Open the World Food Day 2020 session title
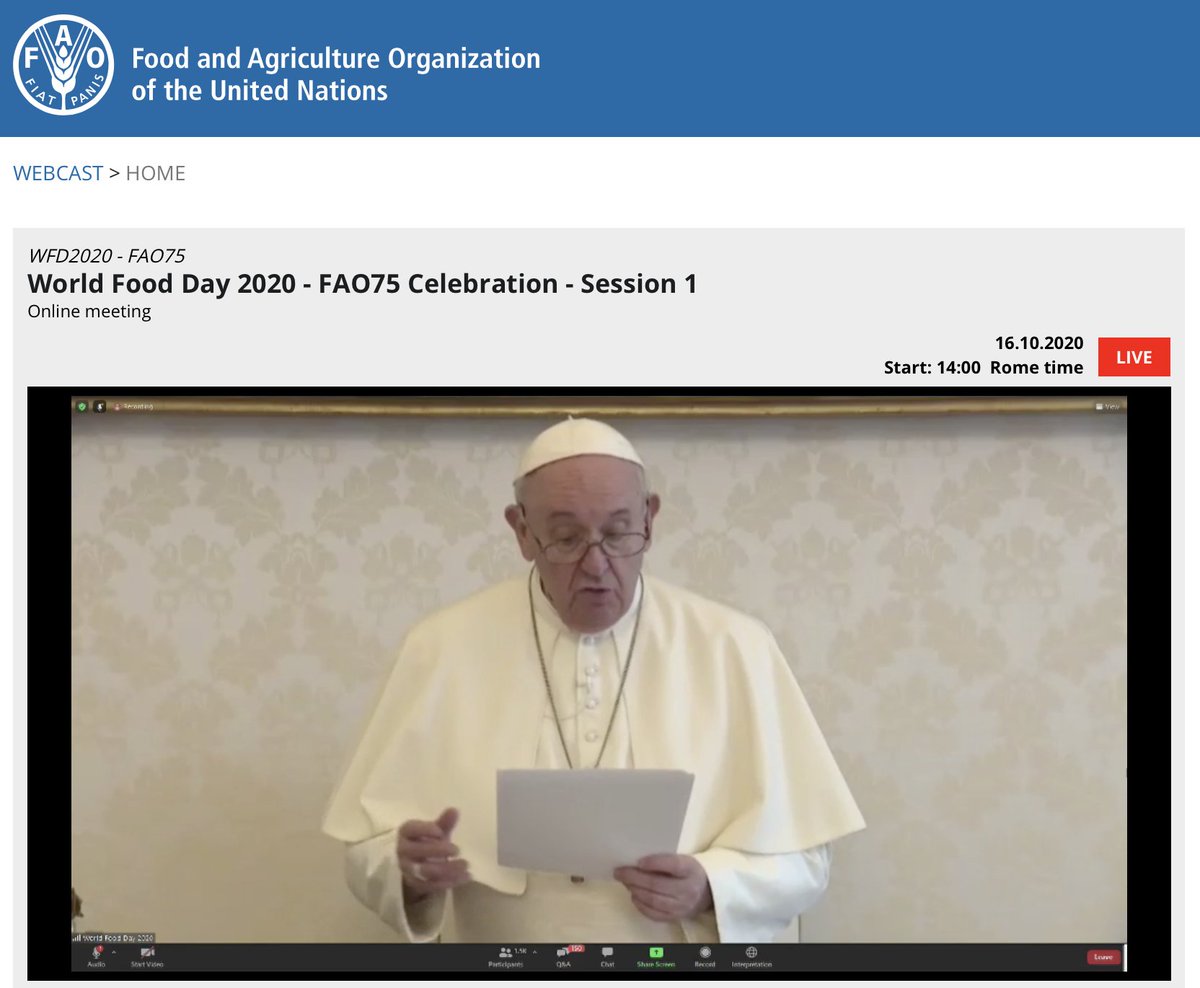Viewport: 1200px width, 988px height. coord(362,284)
